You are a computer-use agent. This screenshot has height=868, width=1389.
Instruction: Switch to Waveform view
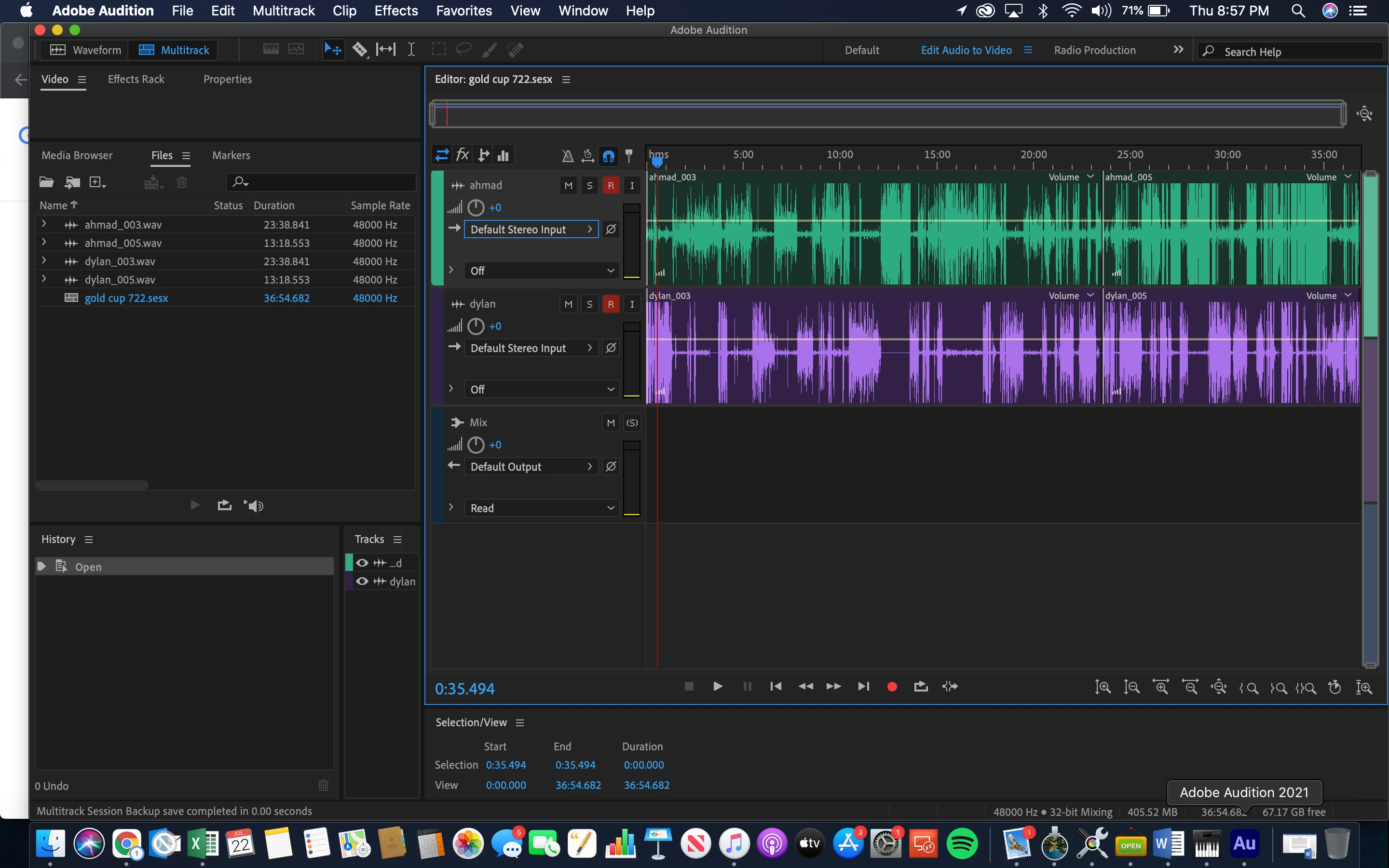[86, 50]
